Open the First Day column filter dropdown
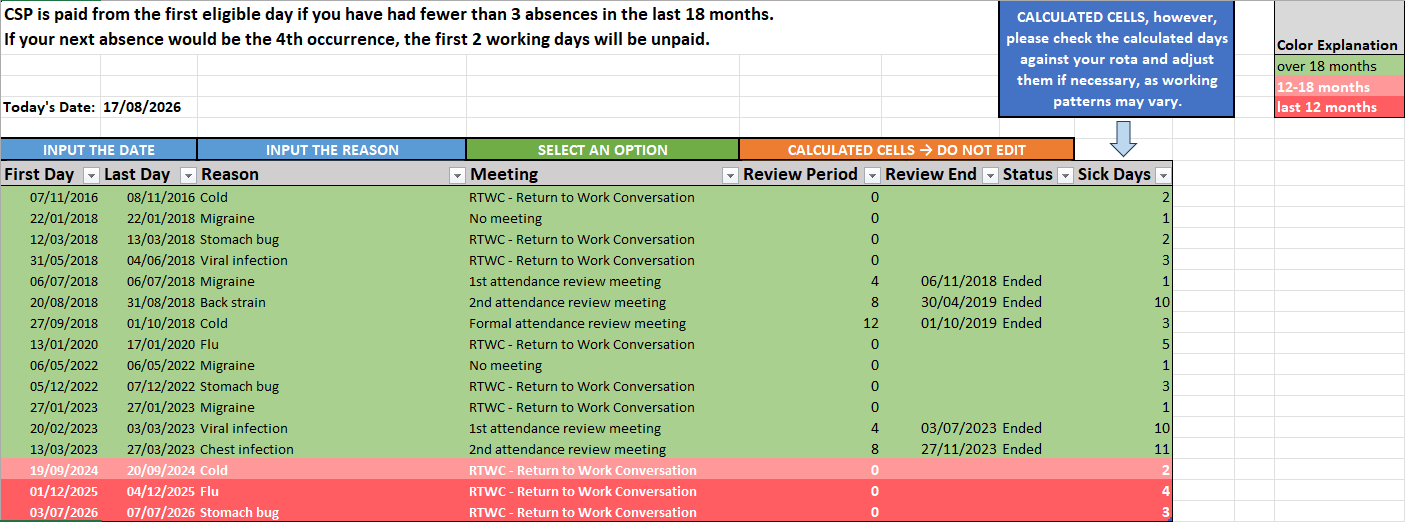 91,175
